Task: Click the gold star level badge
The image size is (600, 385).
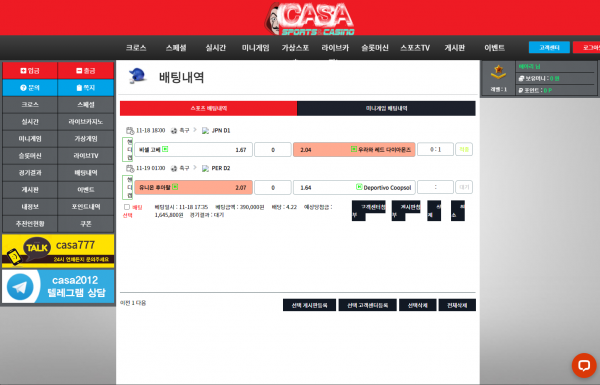Action: (x=498, y=72)
